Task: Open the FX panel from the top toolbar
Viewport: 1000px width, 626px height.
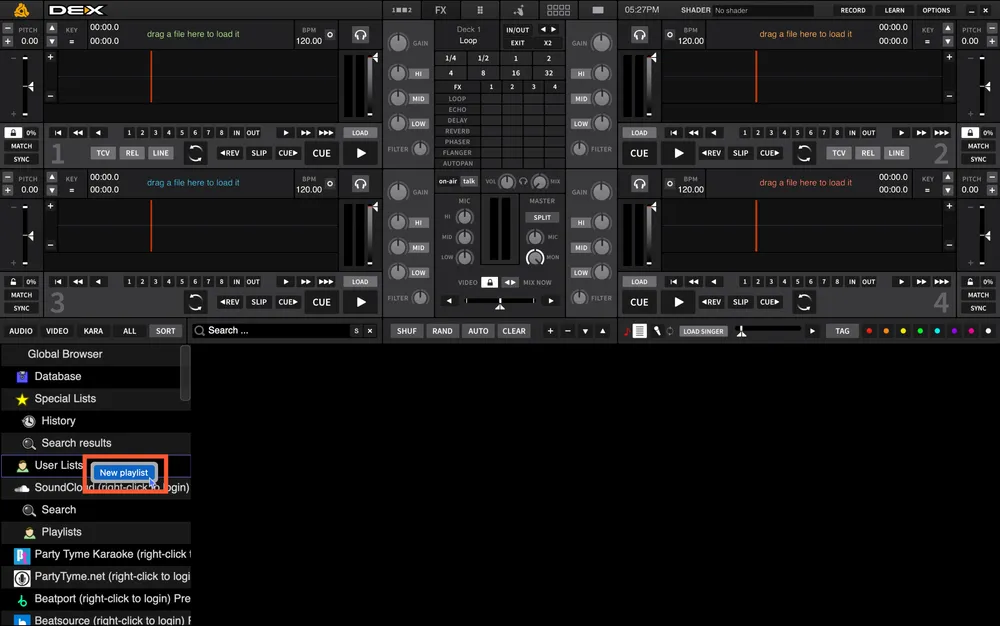Action: pyautogui.click(x=439, y=9)
